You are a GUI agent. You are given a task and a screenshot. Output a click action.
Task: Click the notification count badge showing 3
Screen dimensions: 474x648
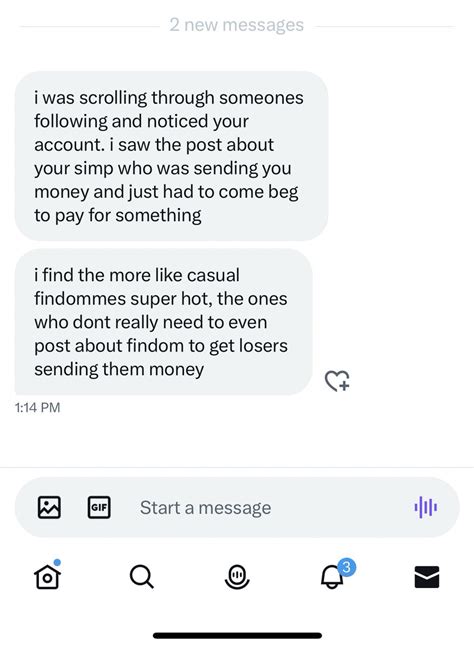coord(347,567)
